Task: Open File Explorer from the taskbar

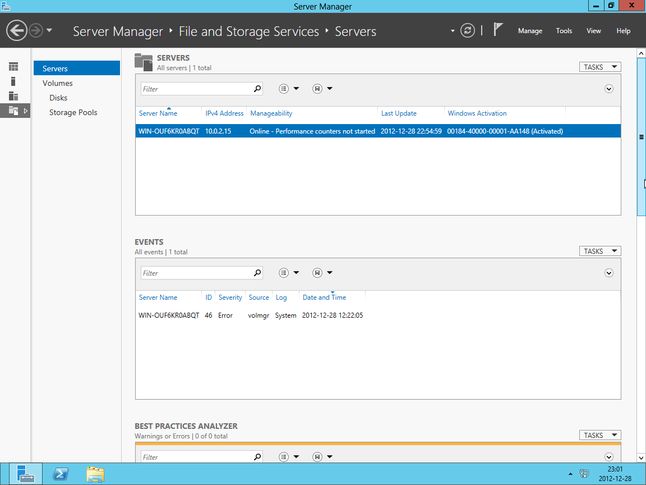Action: [95, 474]
